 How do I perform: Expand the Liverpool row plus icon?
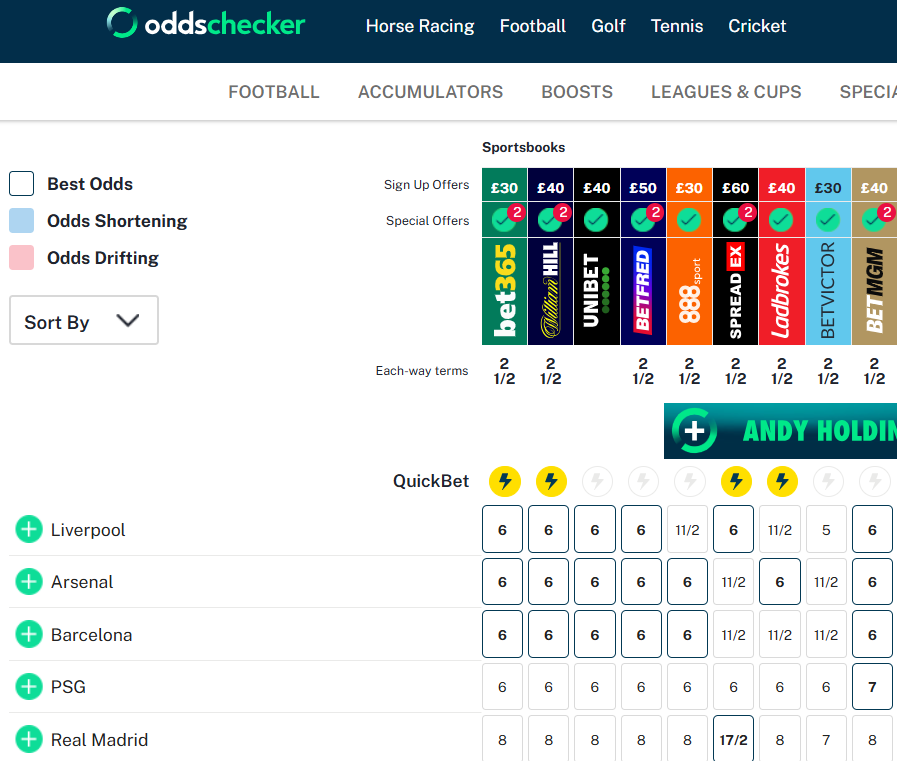[x=29, y=529]
